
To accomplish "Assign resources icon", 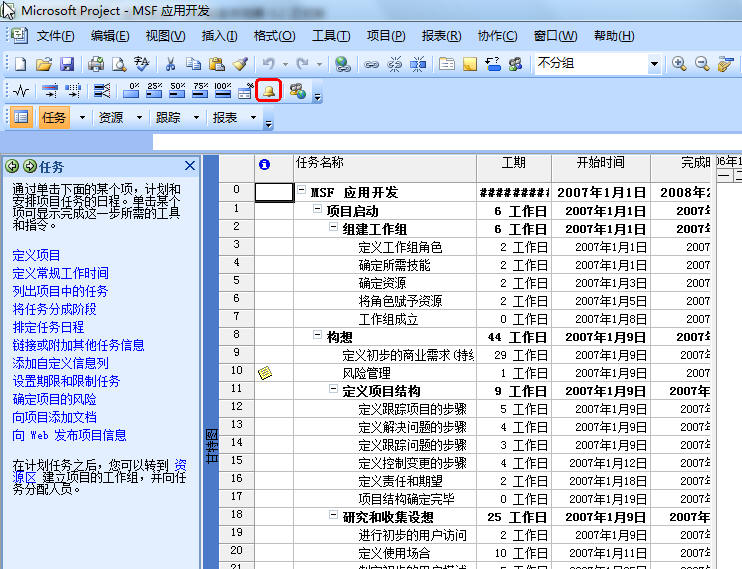I will pos(515,64).
